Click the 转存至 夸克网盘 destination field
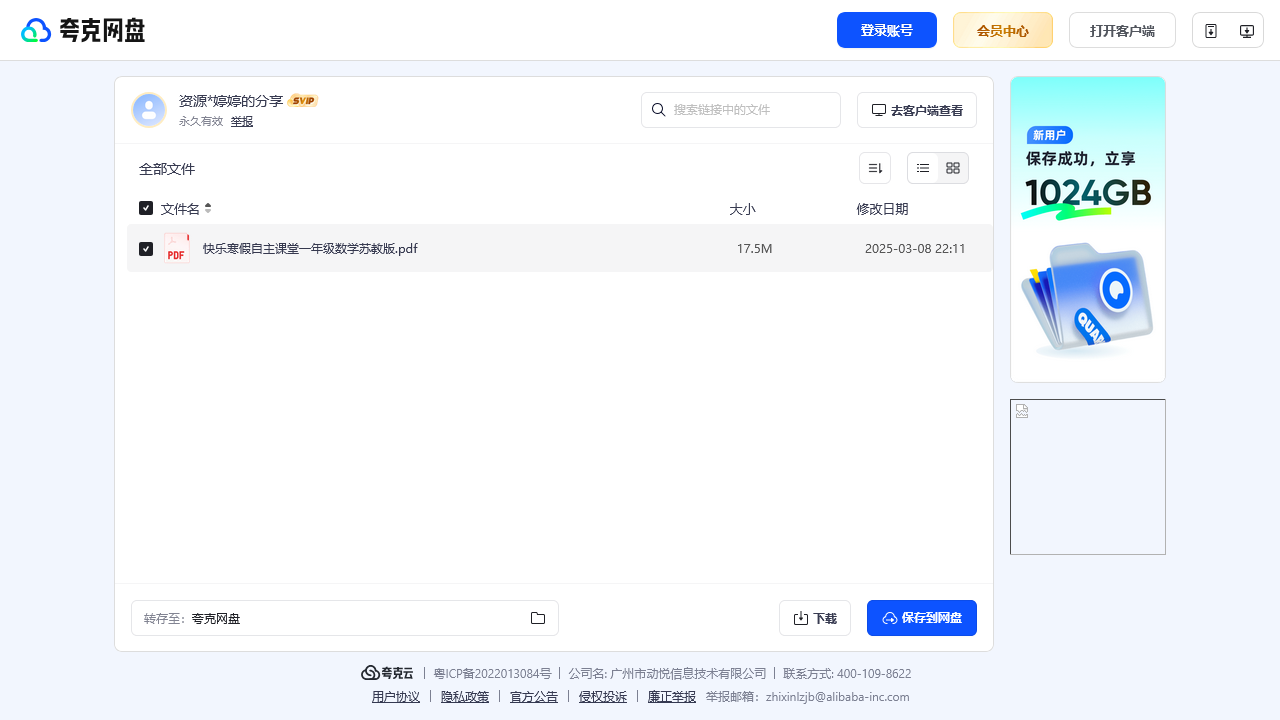Image resolution: width=1280 pixels, height=720 pixels. [x=345, y=618]
